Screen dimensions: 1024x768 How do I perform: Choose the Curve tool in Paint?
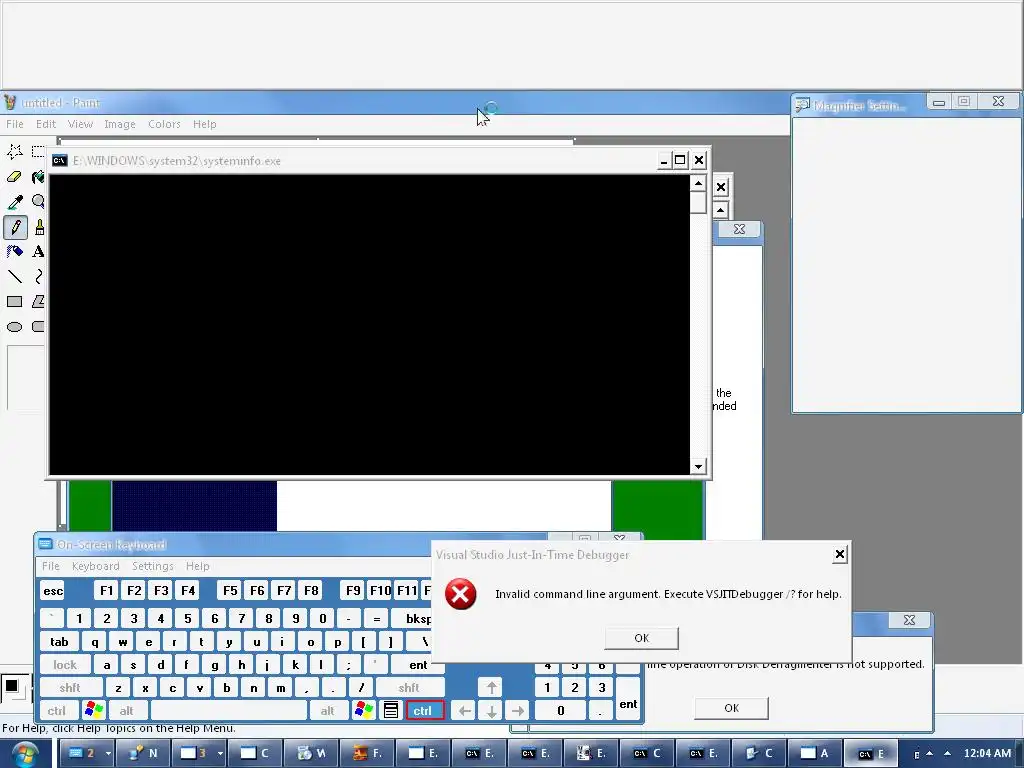(38, 277)
